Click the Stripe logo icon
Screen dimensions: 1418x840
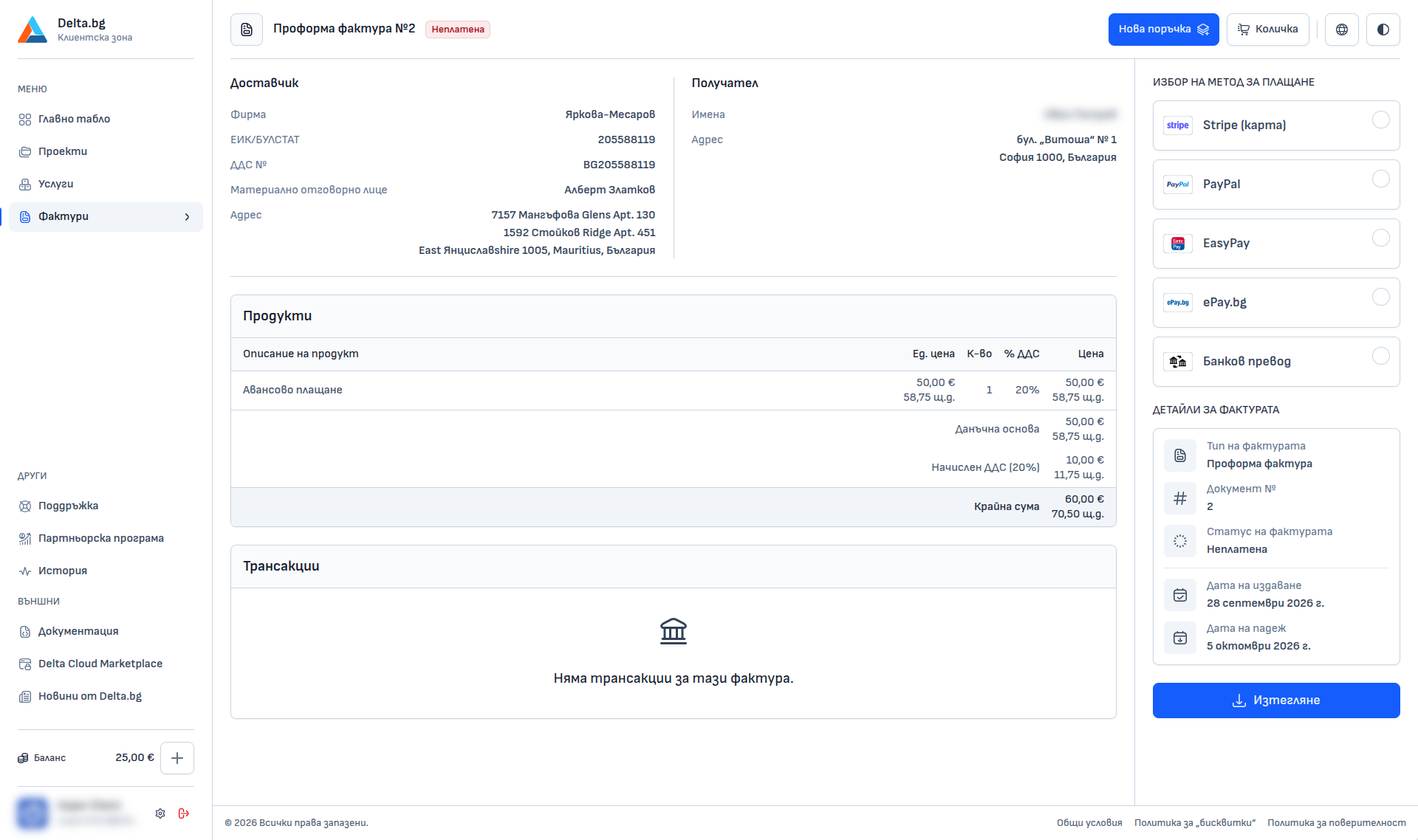coord(1178,125)
